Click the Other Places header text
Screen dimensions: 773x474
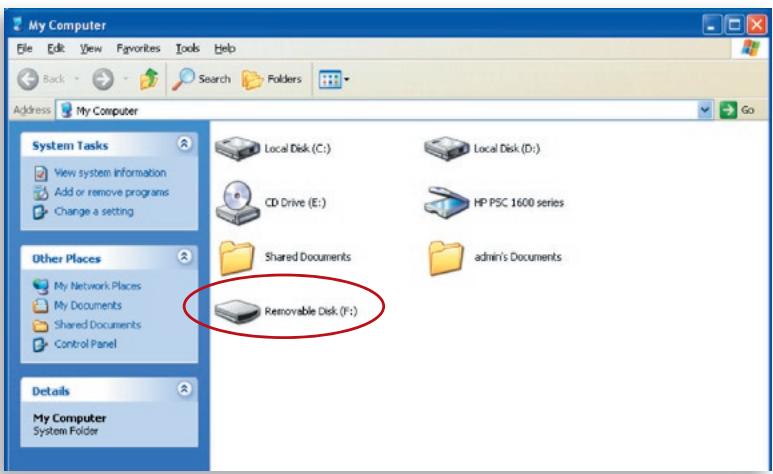click(67, 258)
